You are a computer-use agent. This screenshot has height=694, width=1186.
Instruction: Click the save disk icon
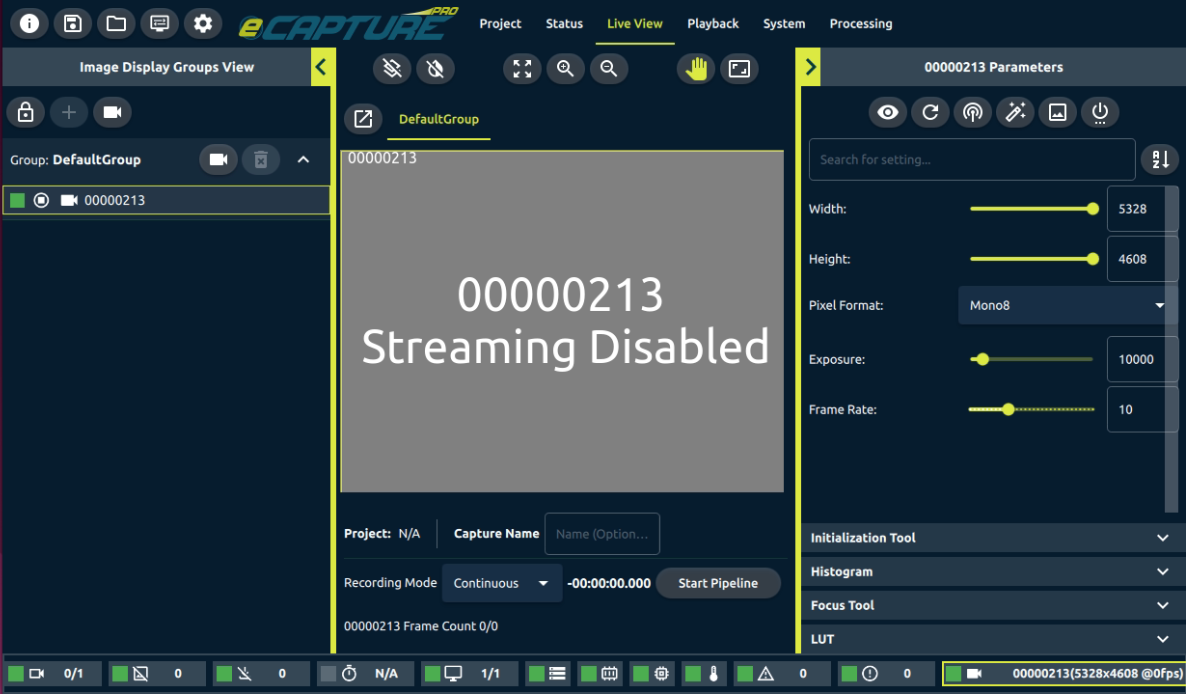(x=73, y=23)
